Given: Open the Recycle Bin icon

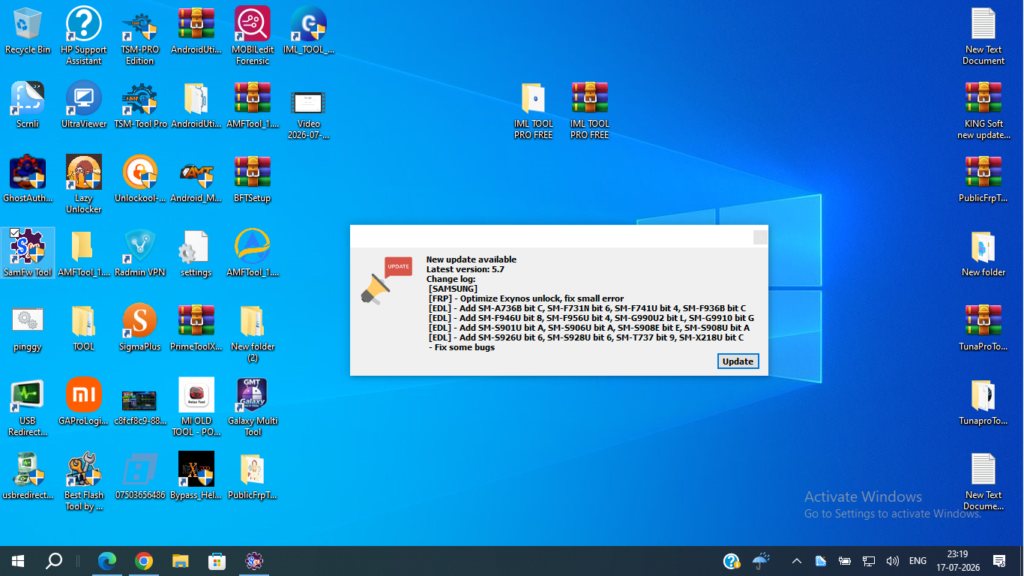Looking at the screenshot, I should (x=27, y=31).
